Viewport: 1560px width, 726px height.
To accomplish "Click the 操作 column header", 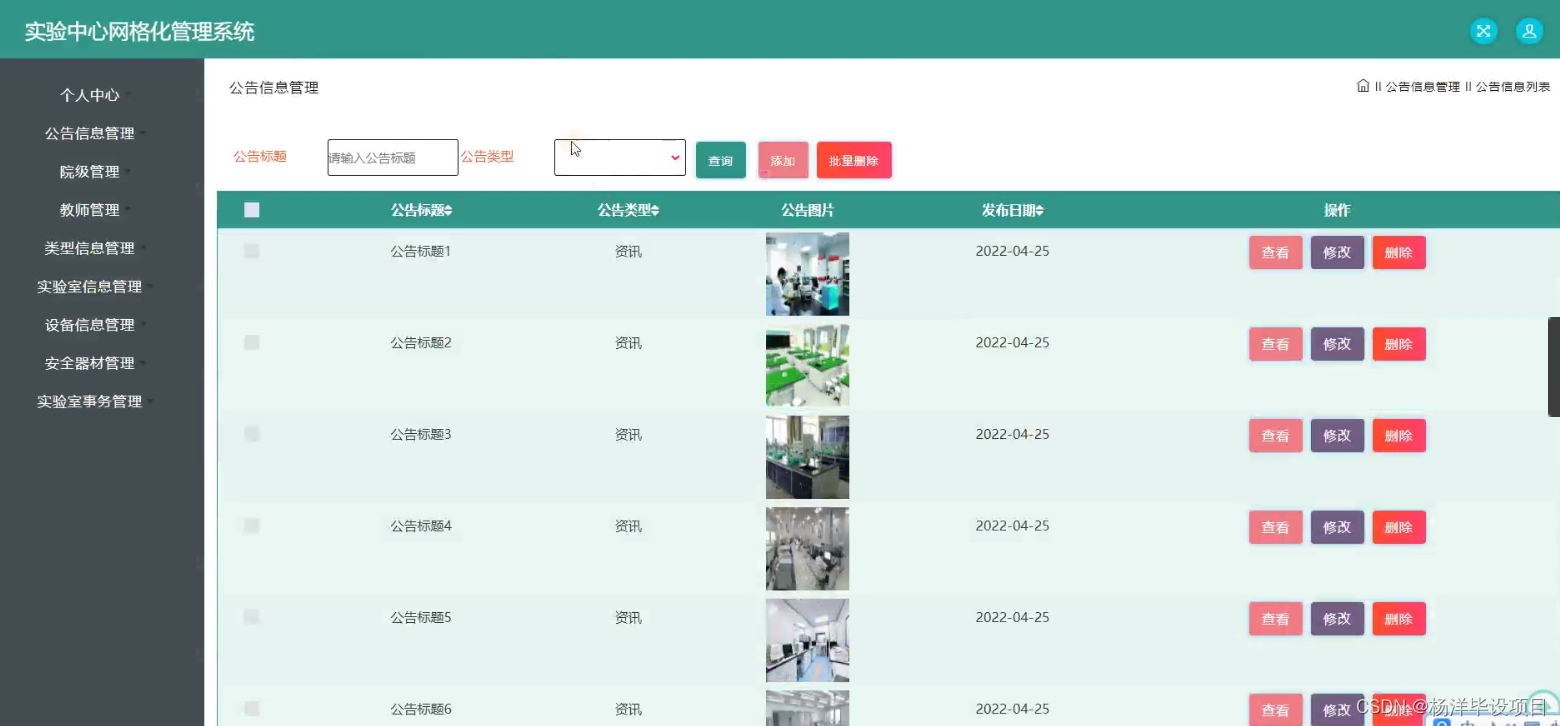I will click(x=1337, y=210).
